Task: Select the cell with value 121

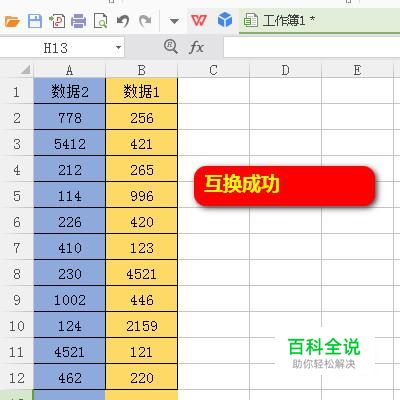Action: (x=141, y=352)
